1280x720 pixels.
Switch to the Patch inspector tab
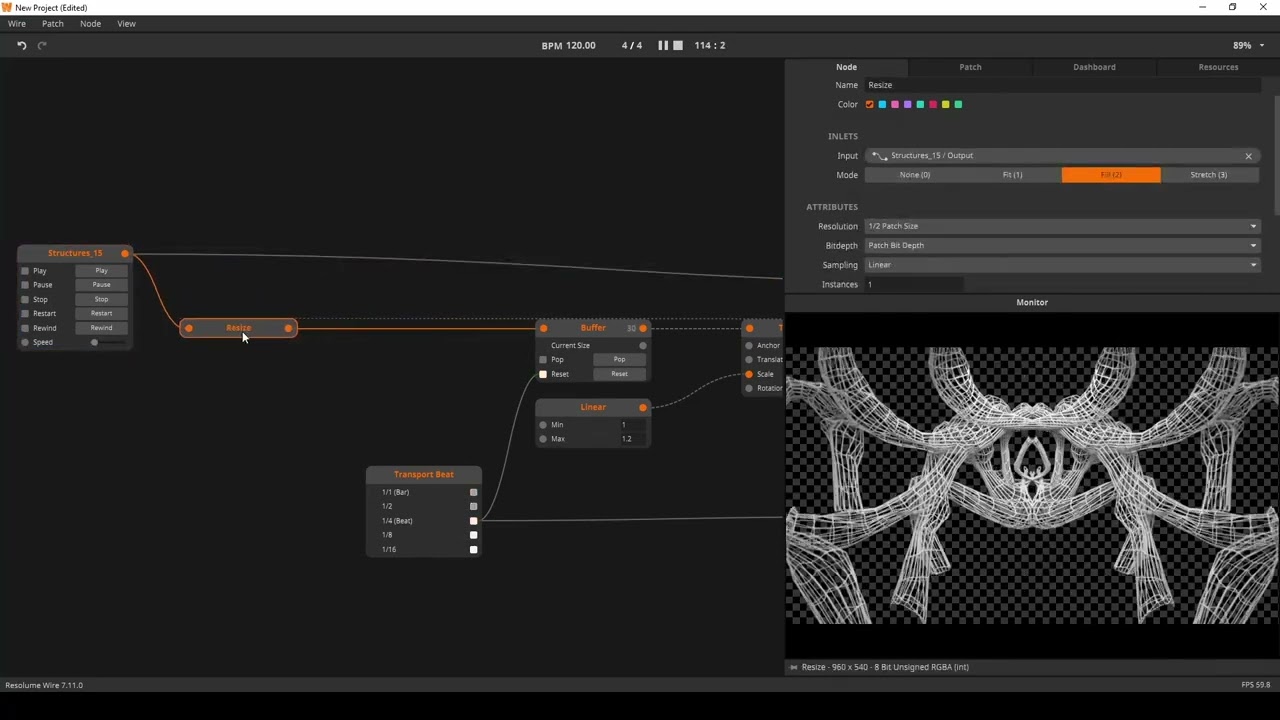click(x=970, y=67)
